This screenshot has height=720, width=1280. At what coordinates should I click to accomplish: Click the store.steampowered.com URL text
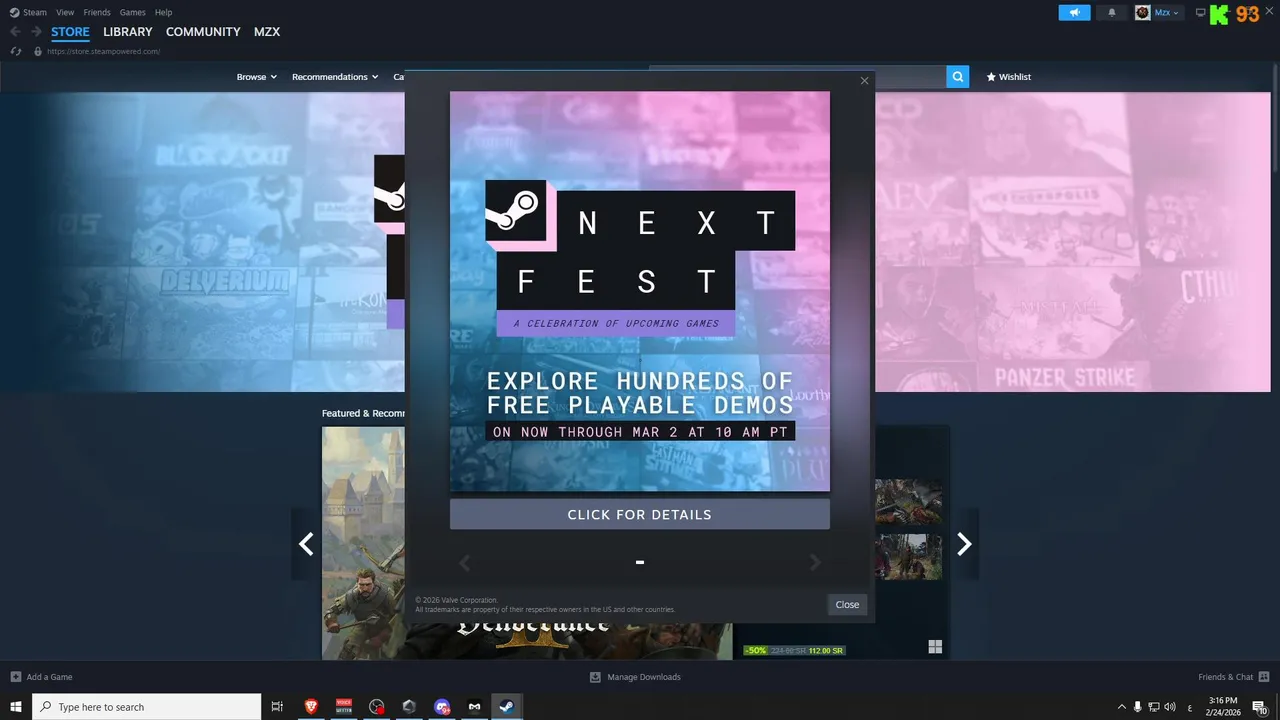[103, 51]
